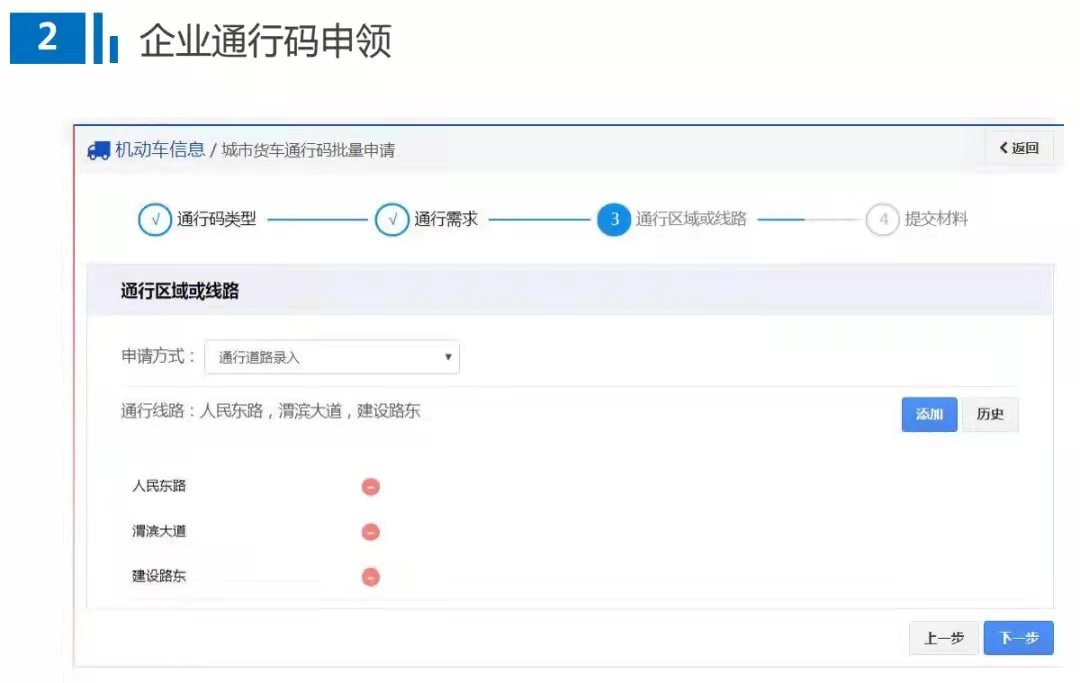Click the blue 添加 button
The image size is (1080, 683).
click(929, 414)
